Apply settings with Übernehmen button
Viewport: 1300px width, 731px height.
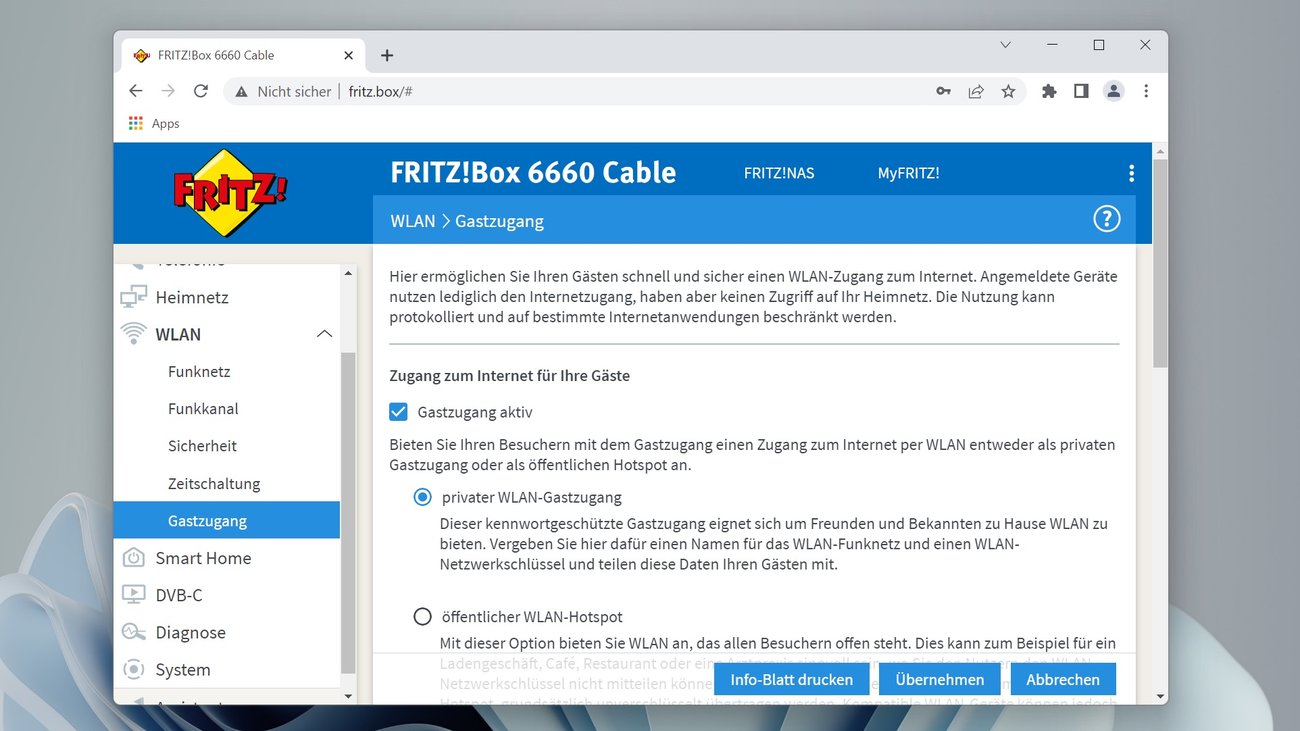(939, 679)
